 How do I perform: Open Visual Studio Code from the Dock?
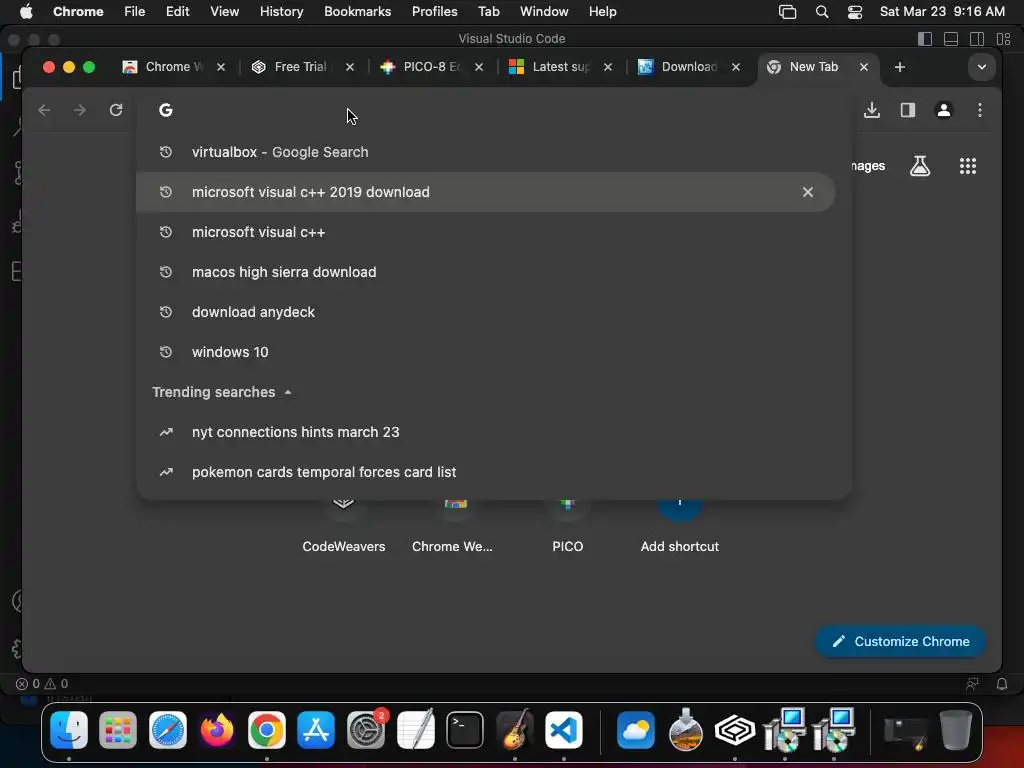coord(564,730)
